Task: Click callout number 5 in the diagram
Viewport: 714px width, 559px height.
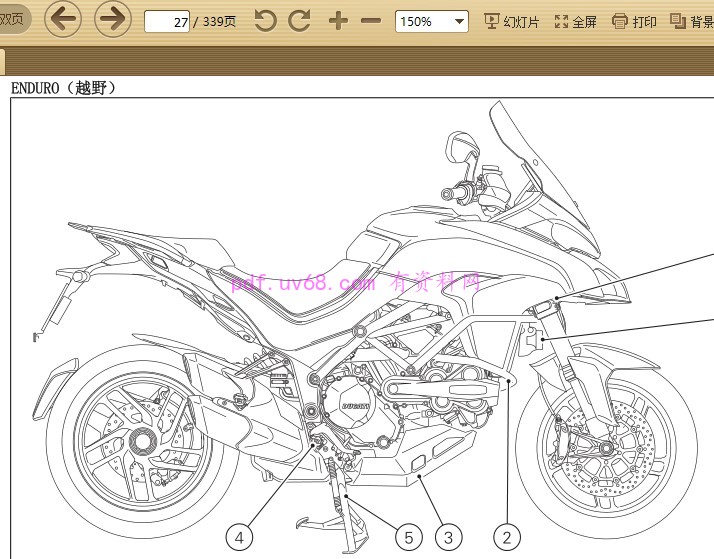Action: [x=407, y=538]
